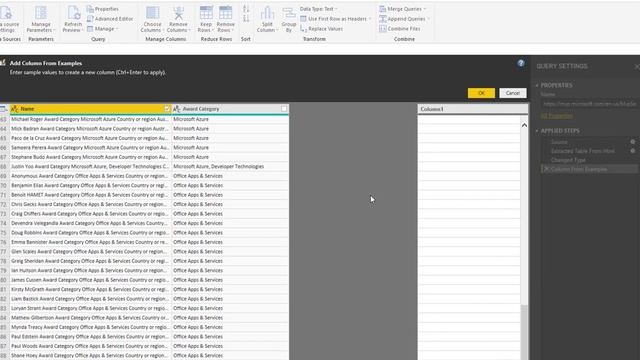Image resolution: width=640 pixels, height=360 pixels.
Task: Click the Split Column icon
Action: pyautogui.click(x=267, y=13)
